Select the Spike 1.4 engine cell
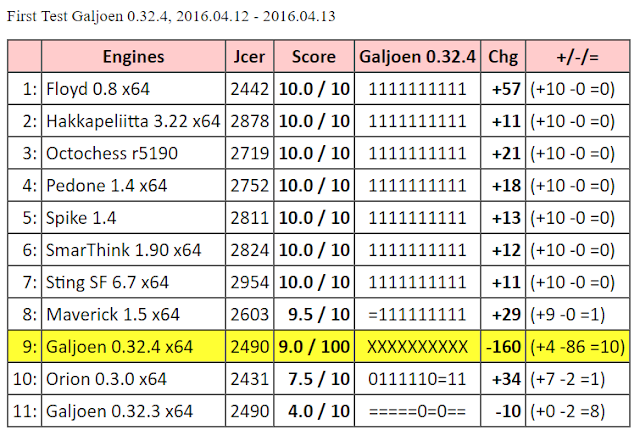 [x=133, y=218]
